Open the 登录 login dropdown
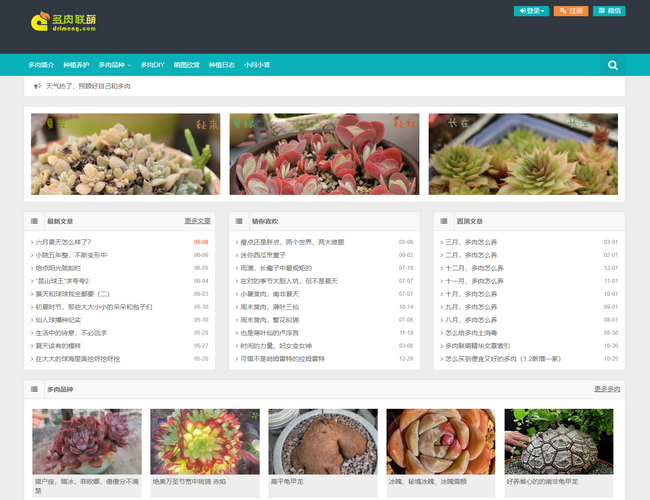Screen dimensions: 650x500 531,11
